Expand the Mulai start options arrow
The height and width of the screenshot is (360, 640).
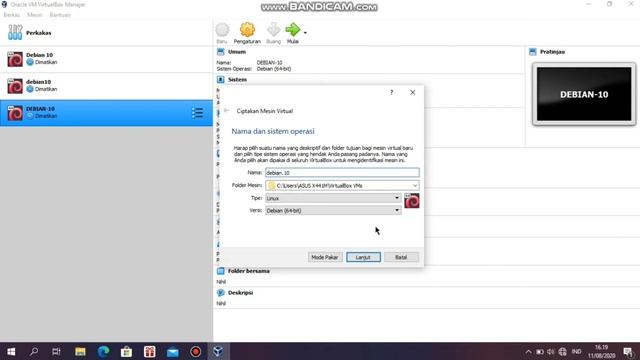tap(305, 33)
